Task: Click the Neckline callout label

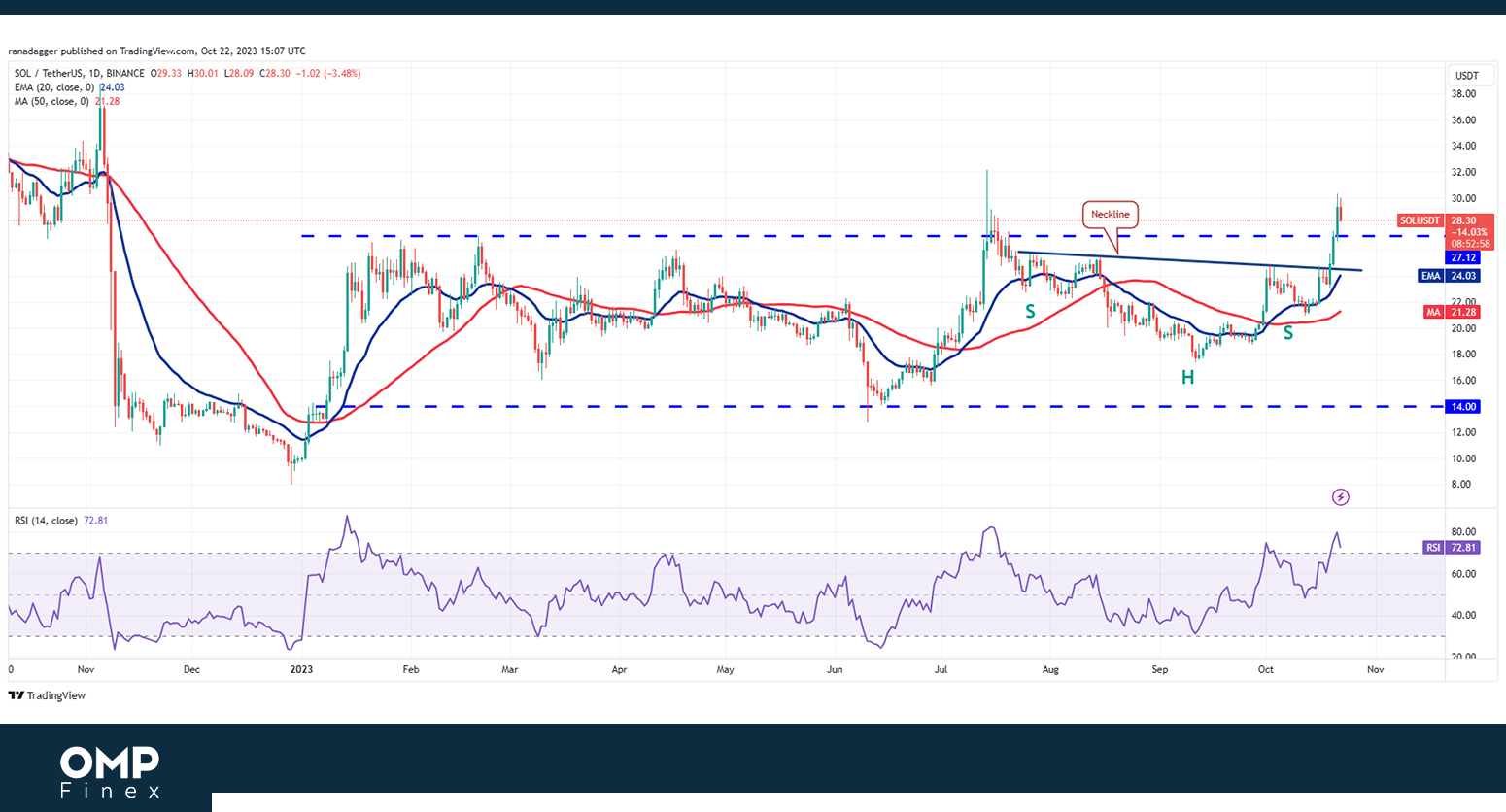Action: point(1110,214)
